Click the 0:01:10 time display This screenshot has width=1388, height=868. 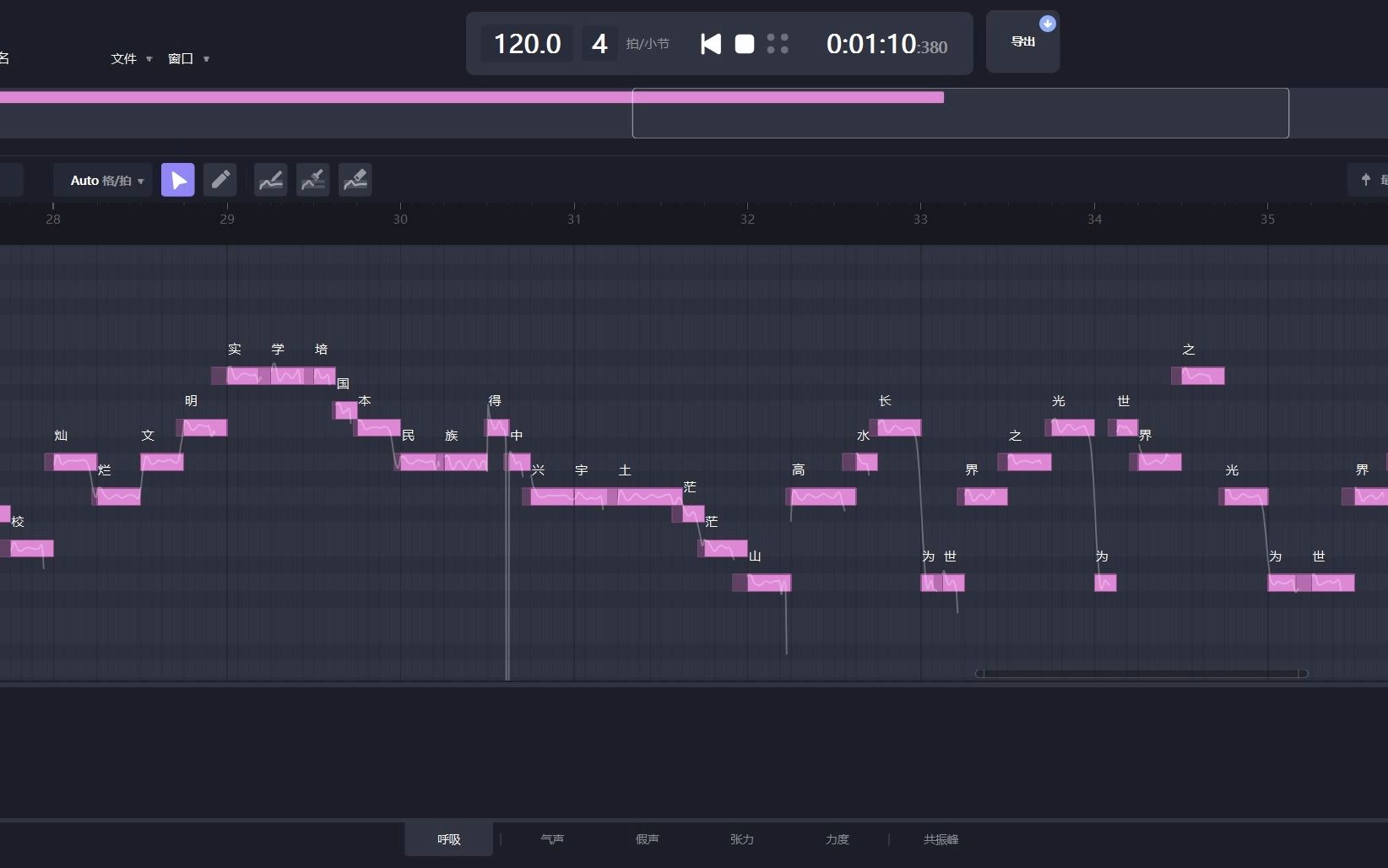(x=886, y=44)
